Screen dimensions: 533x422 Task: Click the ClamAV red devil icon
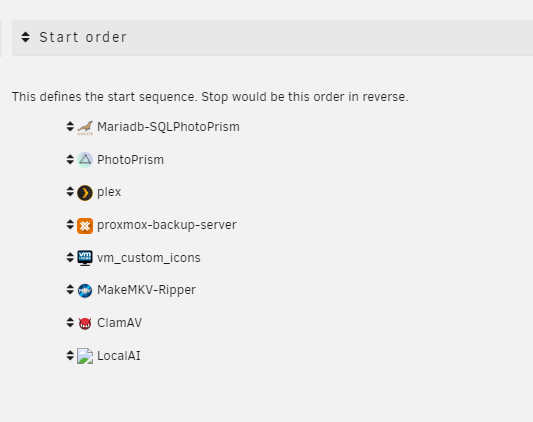(x=85, y=323)
